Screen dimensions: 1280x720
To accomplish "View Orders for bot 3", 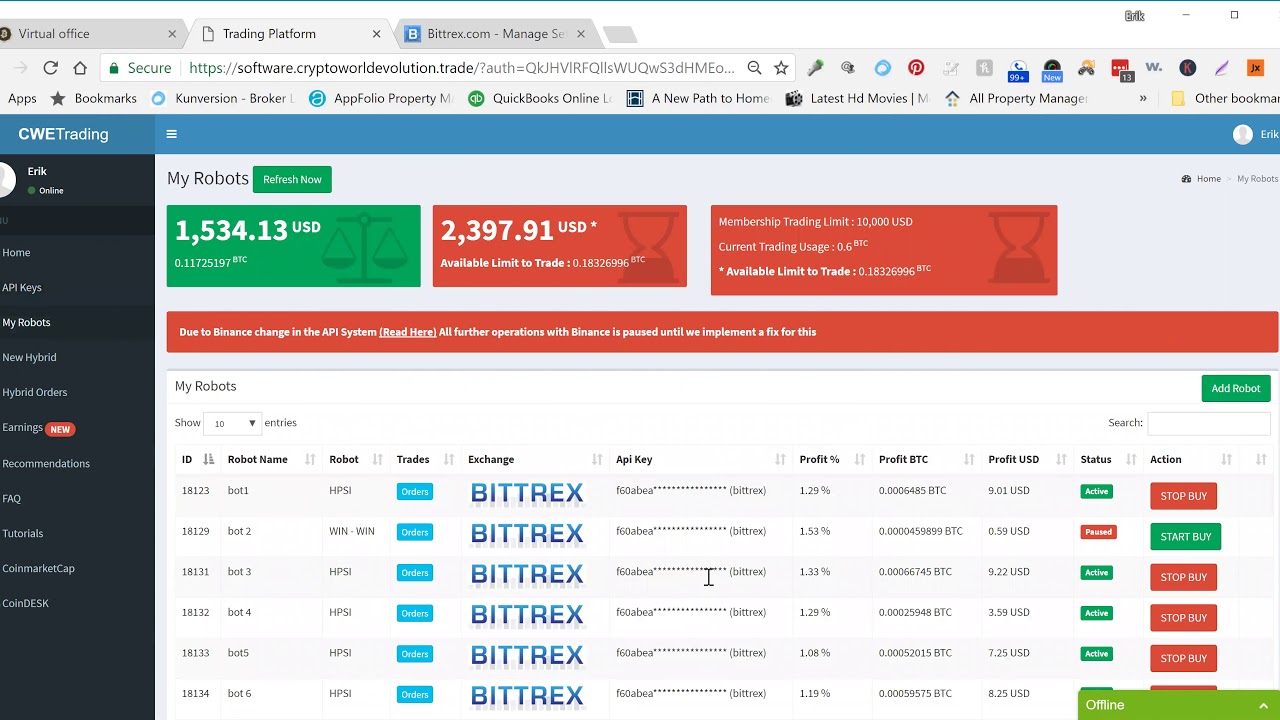I will click(x=414, y=573).
